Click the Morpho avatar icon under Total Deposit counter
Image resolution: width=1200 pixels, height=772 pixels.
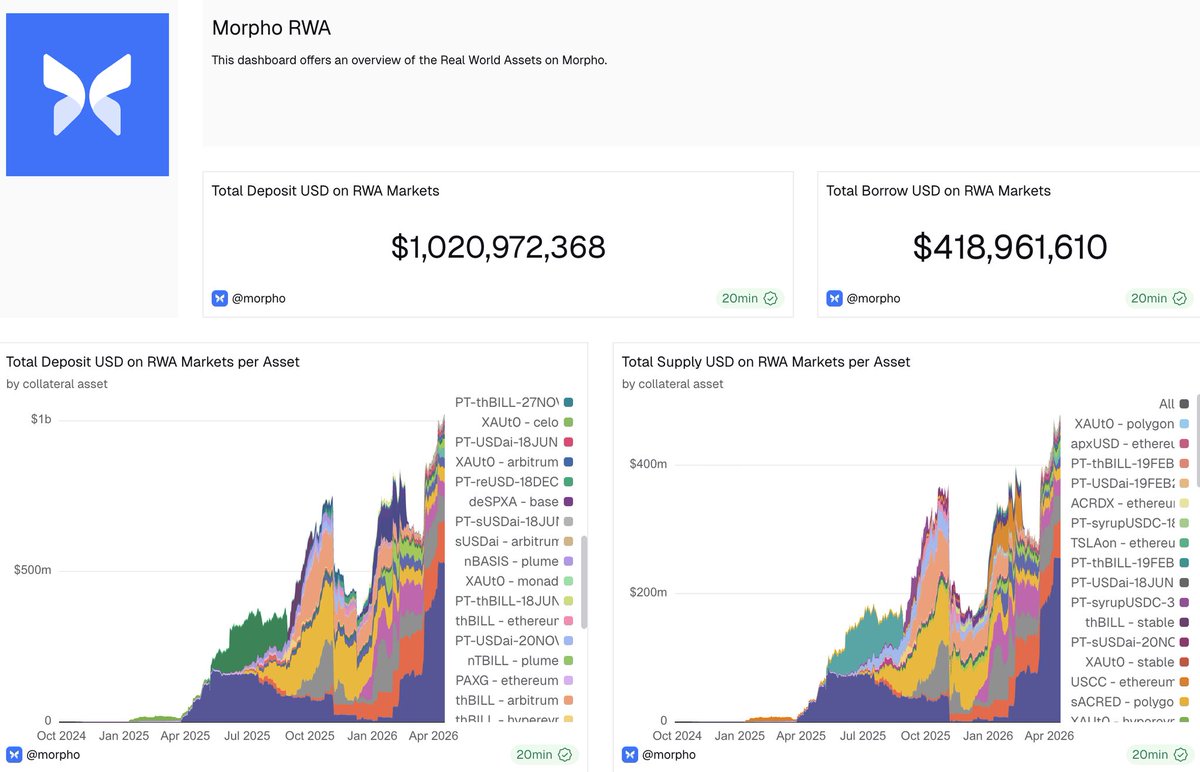[220, 298]
